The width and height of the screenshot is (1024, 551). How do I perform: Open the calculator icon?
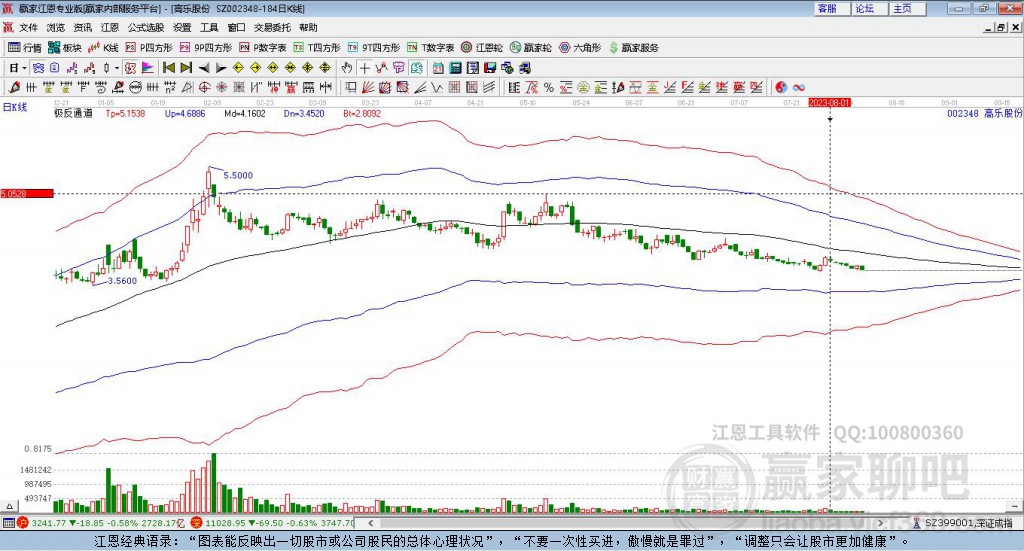tap(455, 68)
